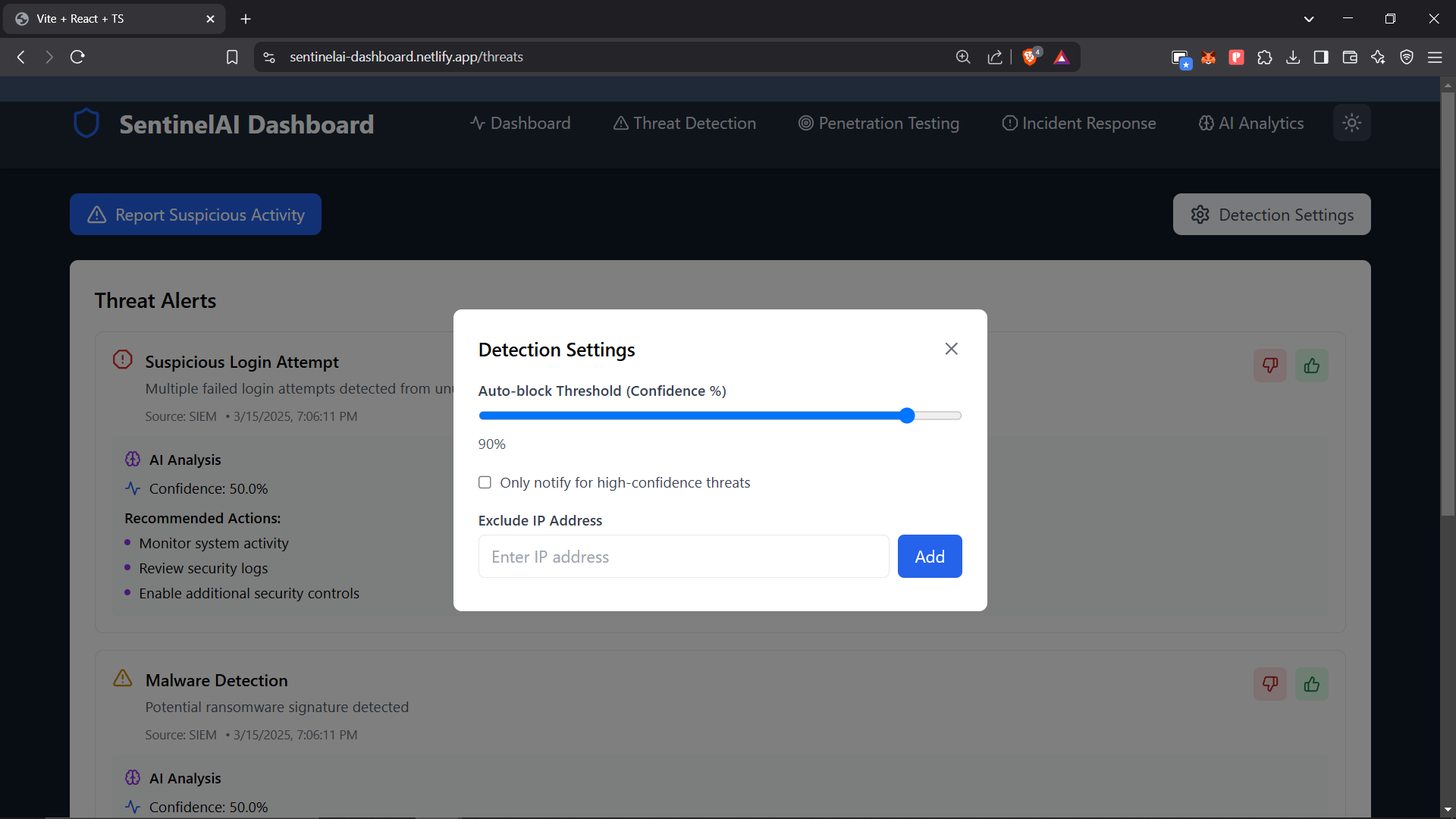Expand the tab search chevron dropdown
1456x819 pixels.
[1309, 19]
